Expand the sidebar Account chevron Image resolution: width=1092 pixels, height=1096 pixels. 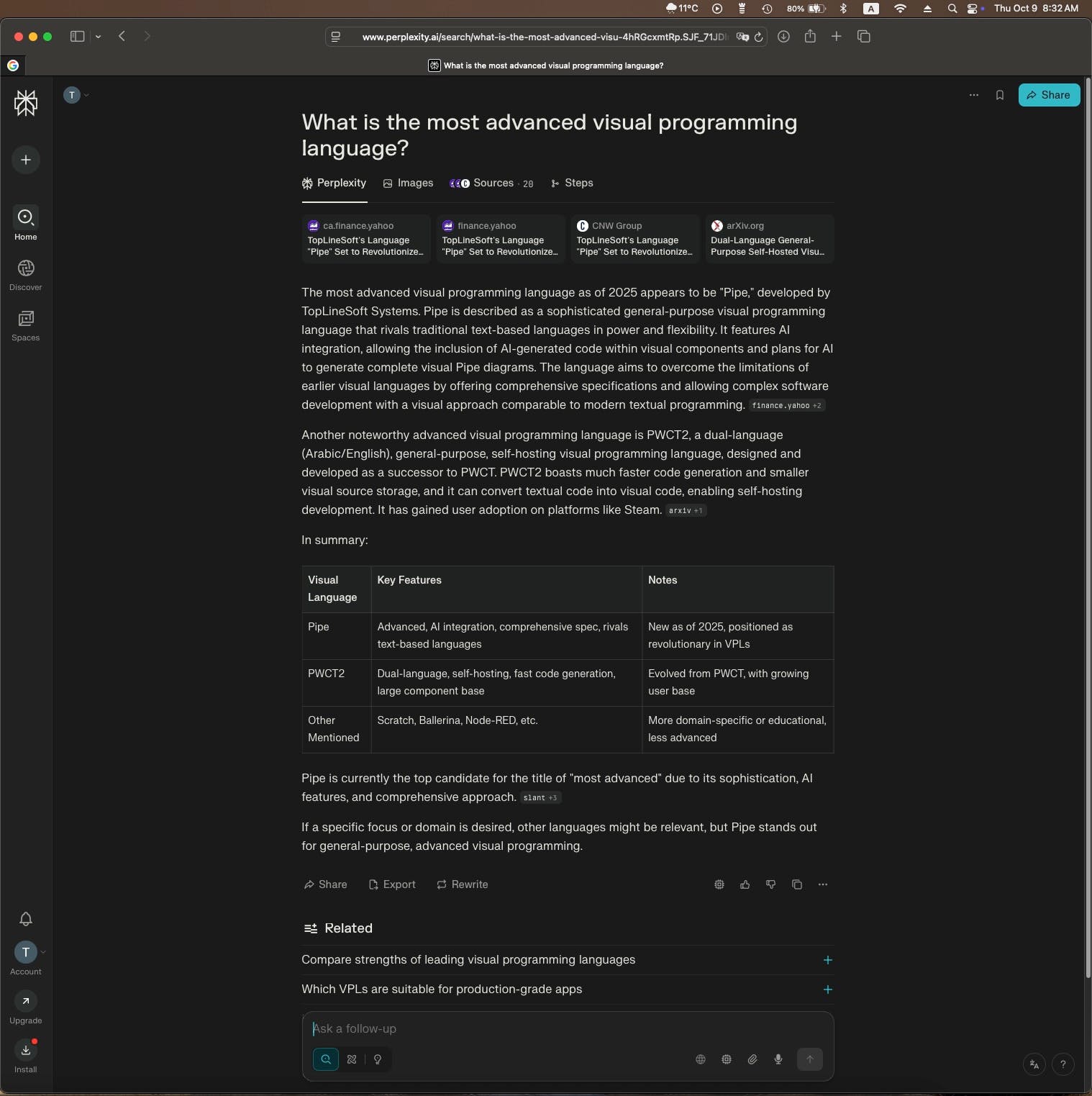43,952
